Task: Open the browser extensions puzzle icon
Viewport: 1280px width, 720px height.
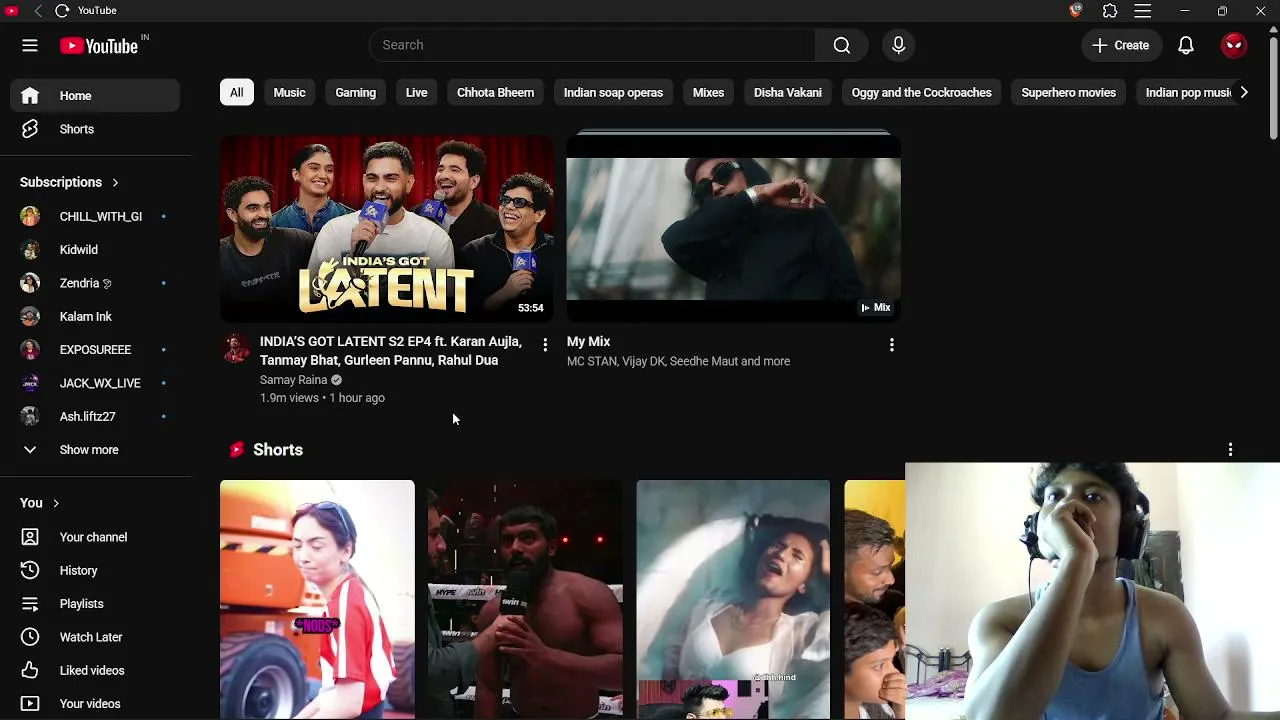Action: point(1110,11)
